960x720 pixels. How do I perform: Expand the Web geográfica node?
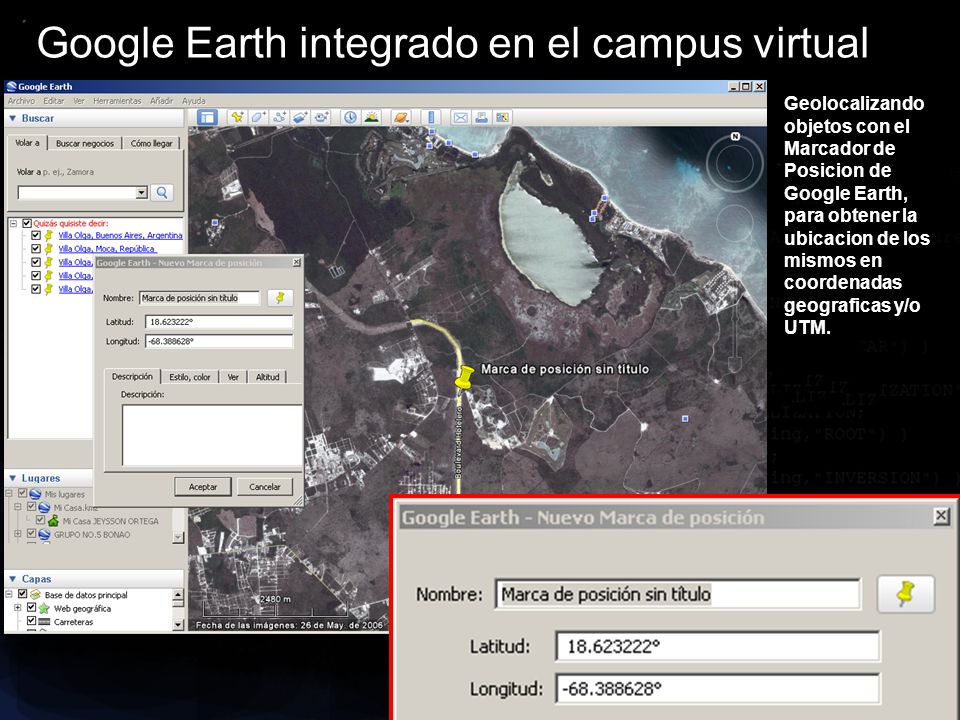click(18, 608)
